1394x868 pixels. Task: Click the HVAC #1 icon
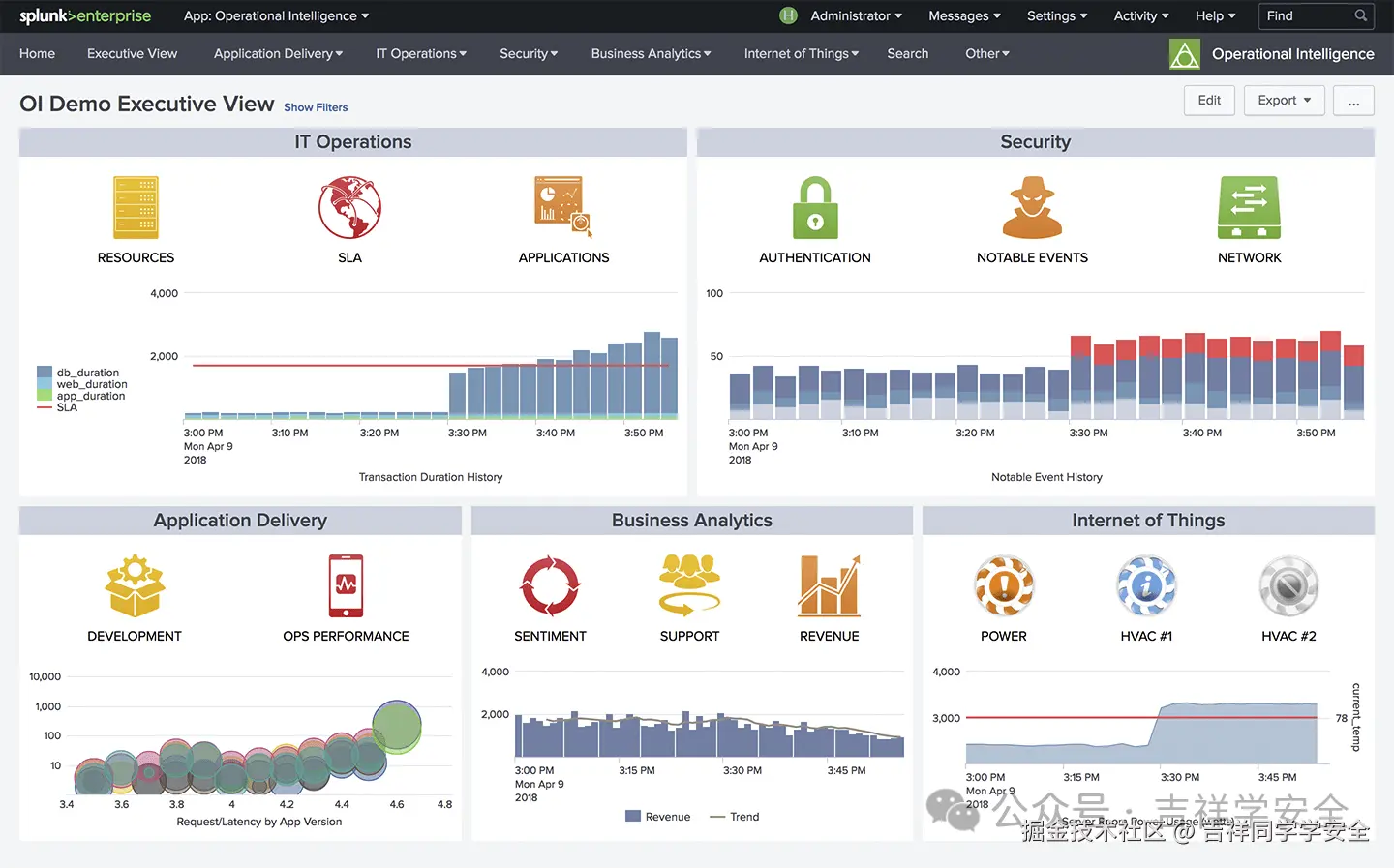coord(1146,584)
